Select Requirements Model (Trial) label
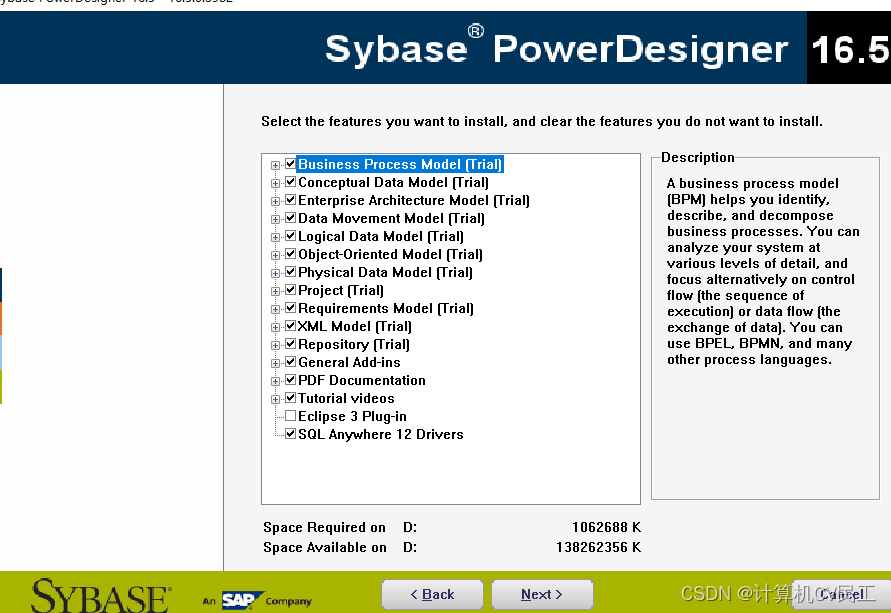 coord(386,308)
